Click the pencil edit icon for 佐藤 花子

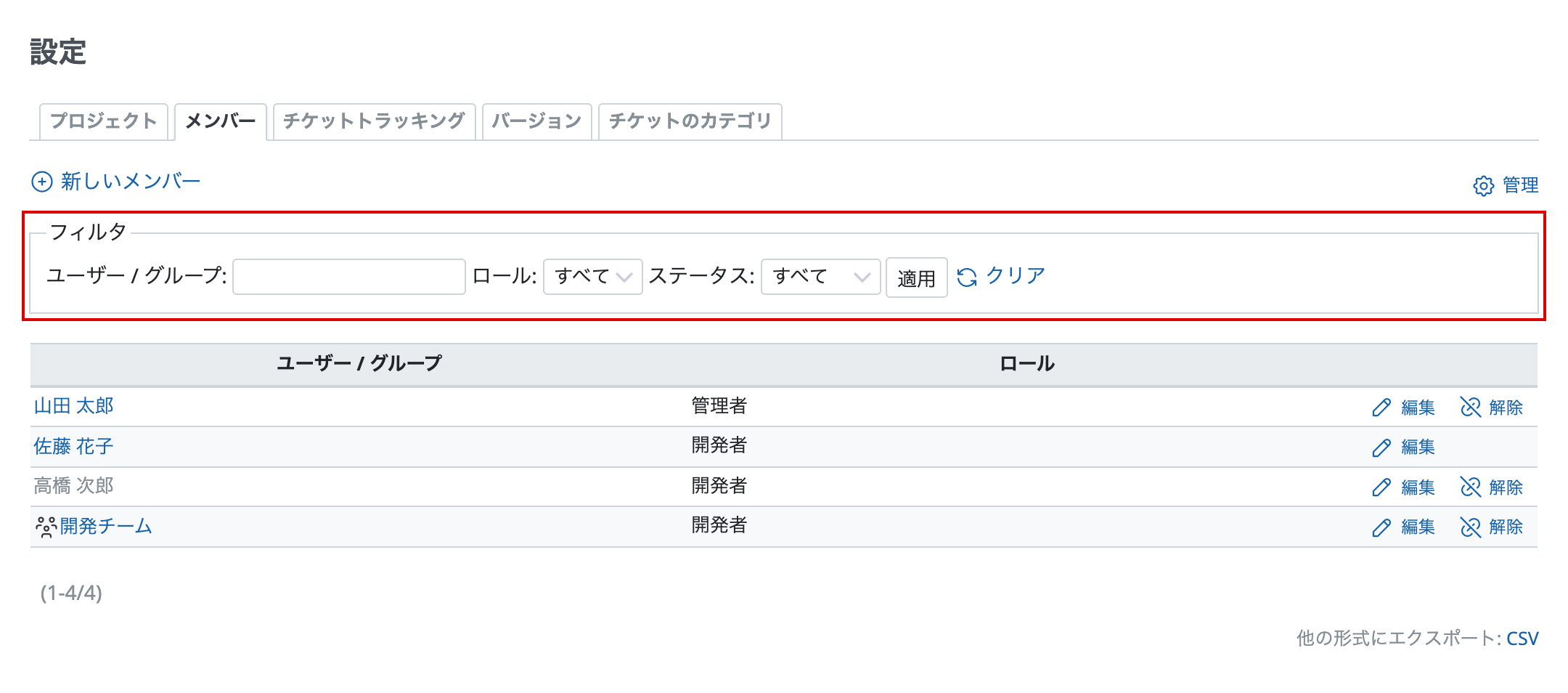[1381, 447]
